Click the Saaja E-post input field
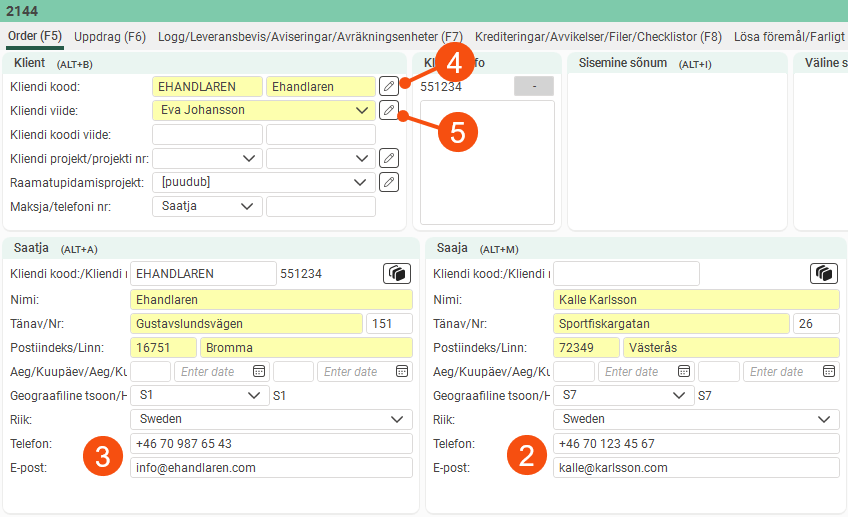This screenshot has width=848, height=517. click(x=695, y=468)
